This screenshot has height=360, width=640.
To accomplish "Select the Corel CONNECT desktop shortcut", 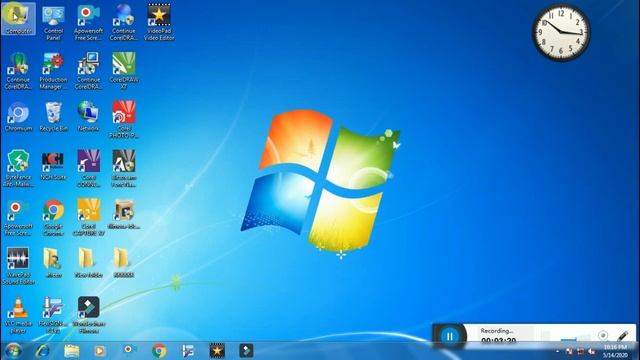I will [89, 169].
